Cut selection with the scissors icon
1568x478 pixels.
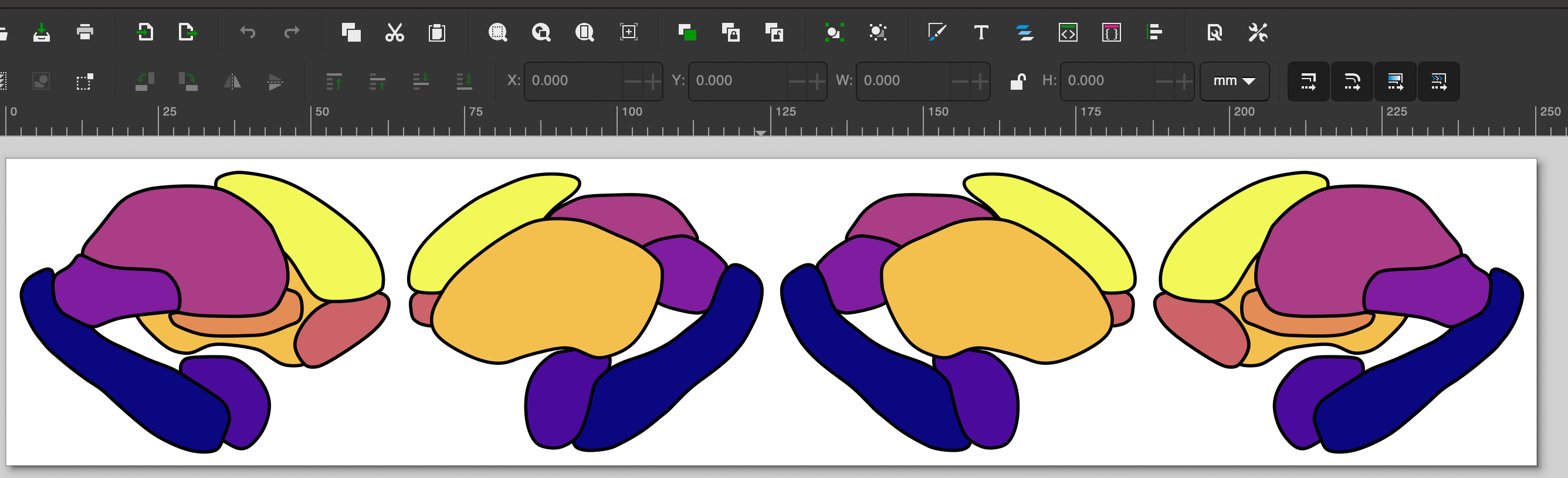coord(394,32)
